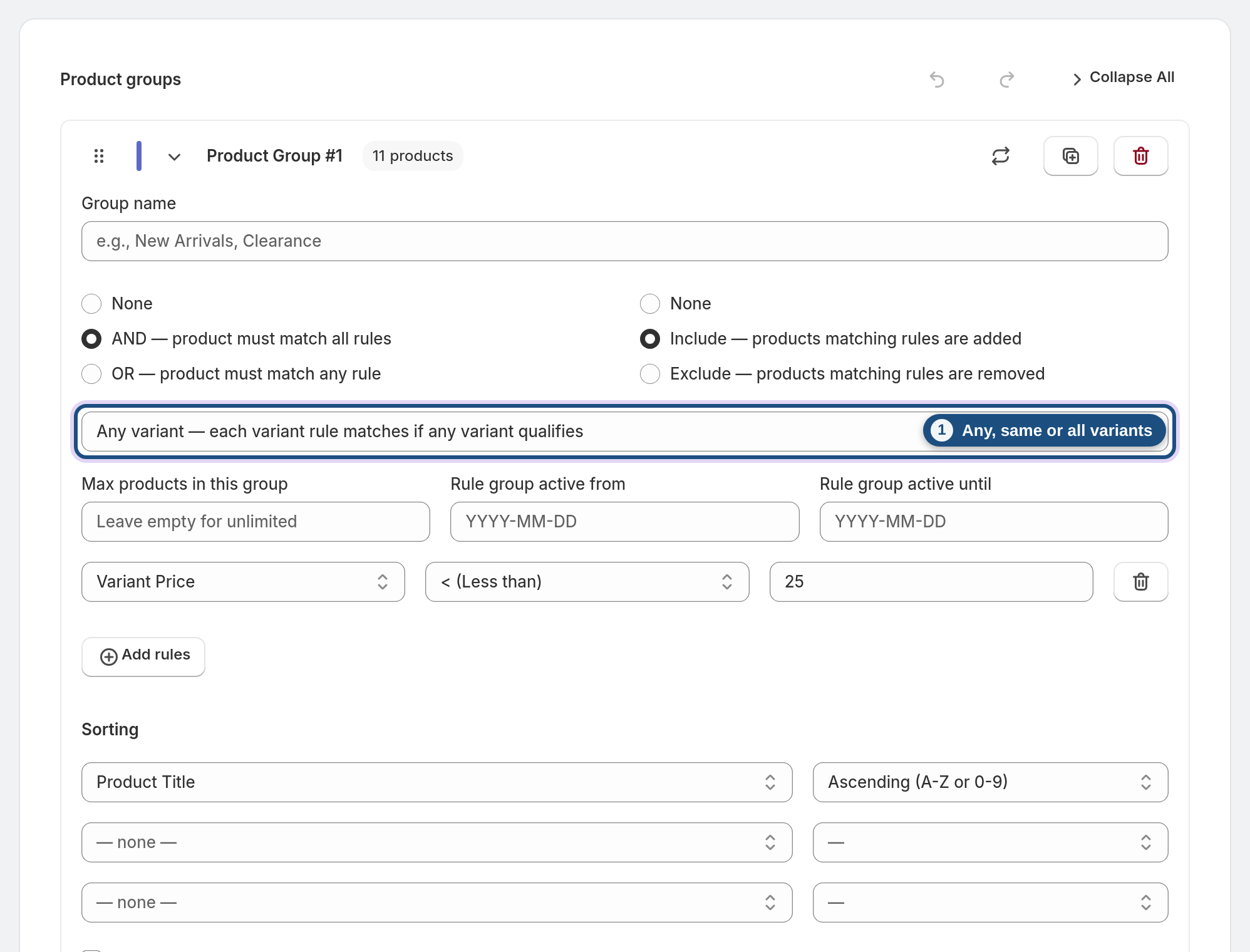Delete Product Group #1 with red trash icon
Screen dimensions: 1250x952
click(x=1141, y=156)
